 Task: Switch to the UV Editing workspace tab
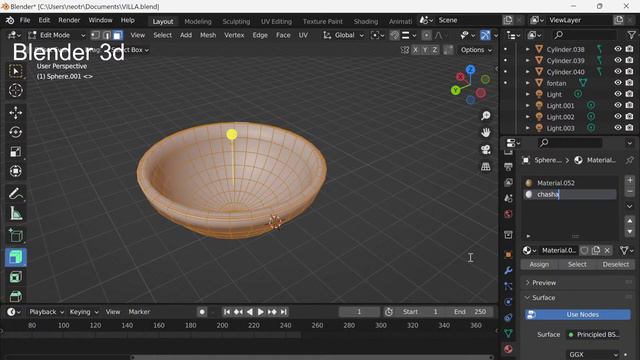coord(276,21)
